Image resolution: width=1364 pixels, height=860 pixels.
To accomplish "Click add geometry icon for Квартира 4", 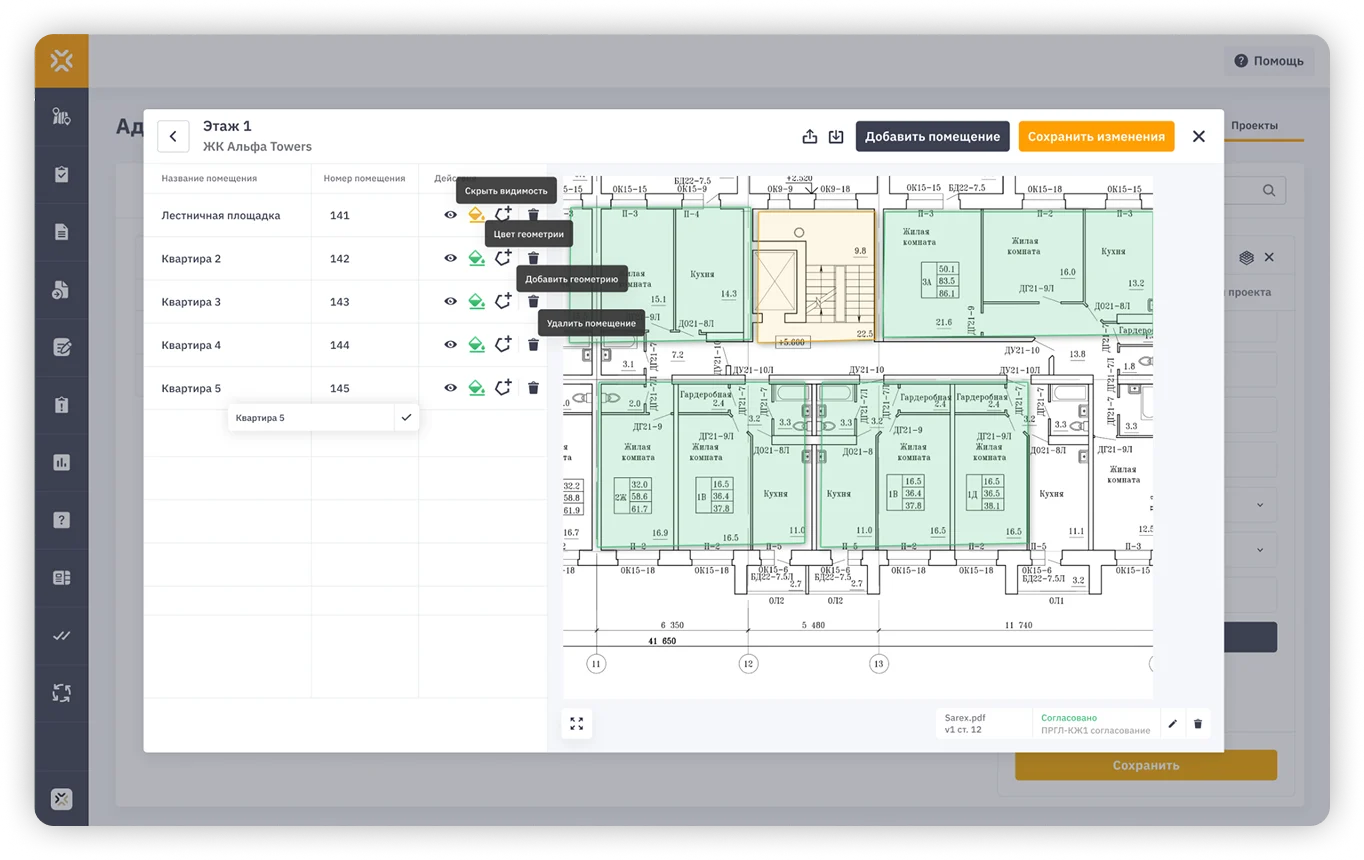I will point(503,344).
